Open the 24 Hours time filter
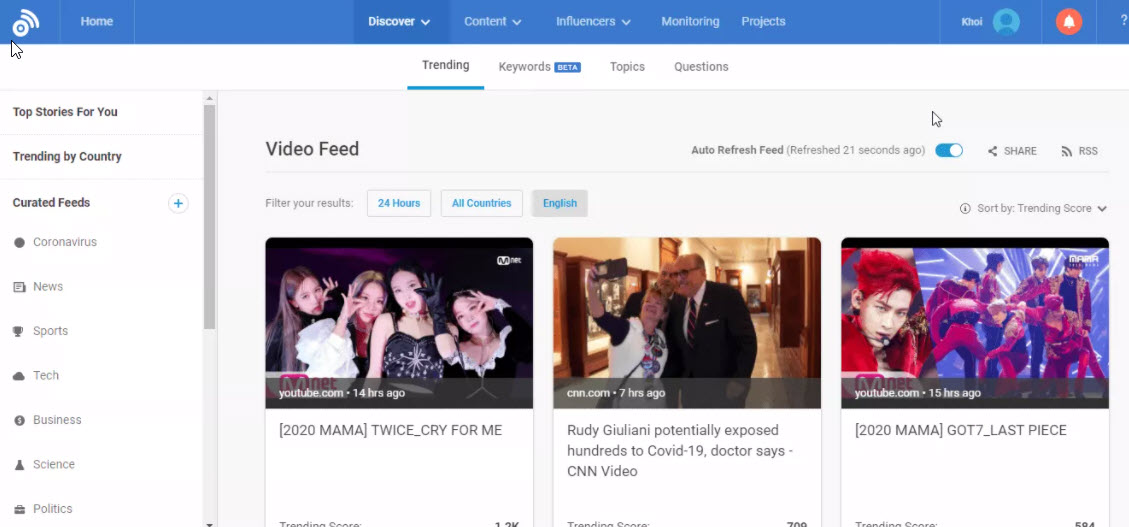The height and width of the screenshot is (527, 1129). (399, 203)
